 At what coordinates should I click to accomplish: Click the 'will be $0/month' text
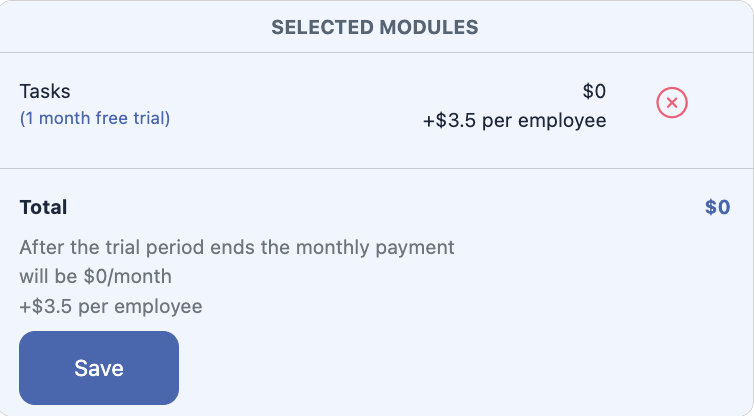pos(95,276)
